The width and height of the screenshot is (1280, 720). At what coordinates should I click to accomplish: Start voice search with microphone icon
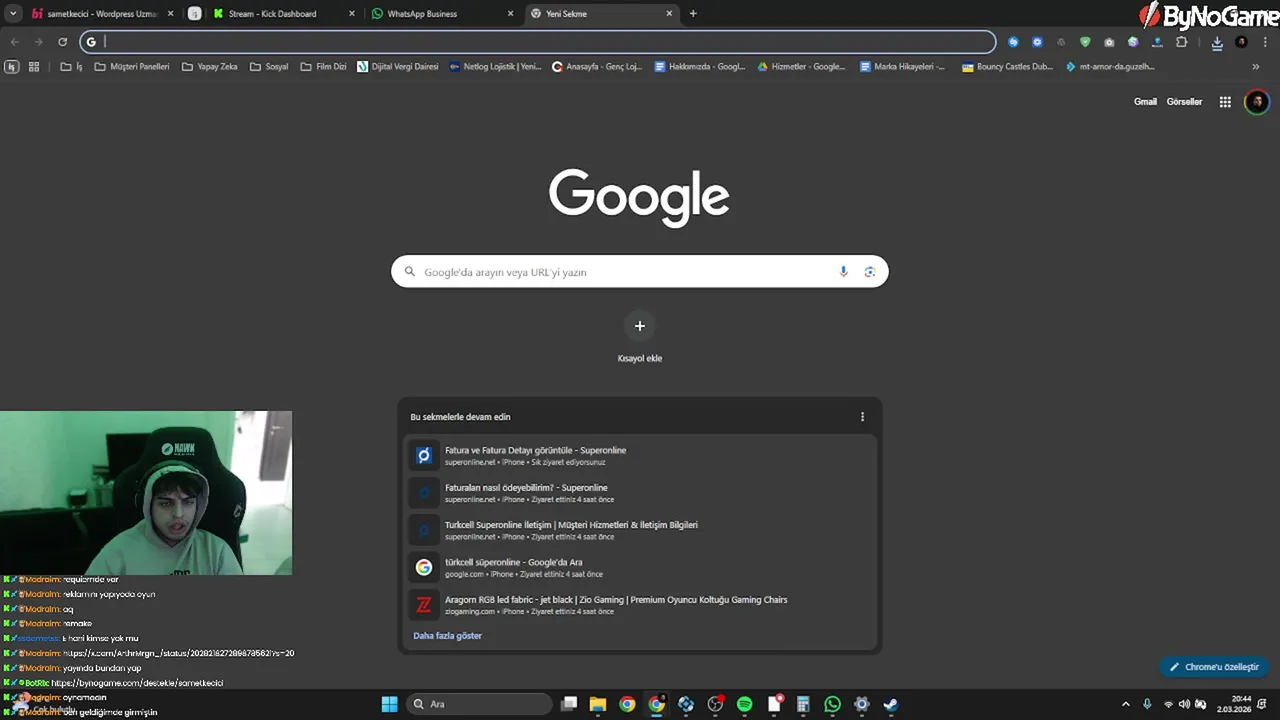(x=843, y=272)
